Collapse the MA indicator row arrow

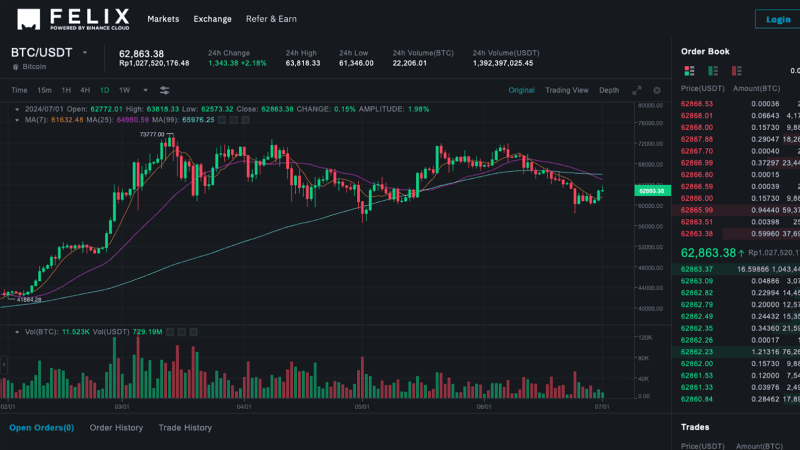[17, 120]
